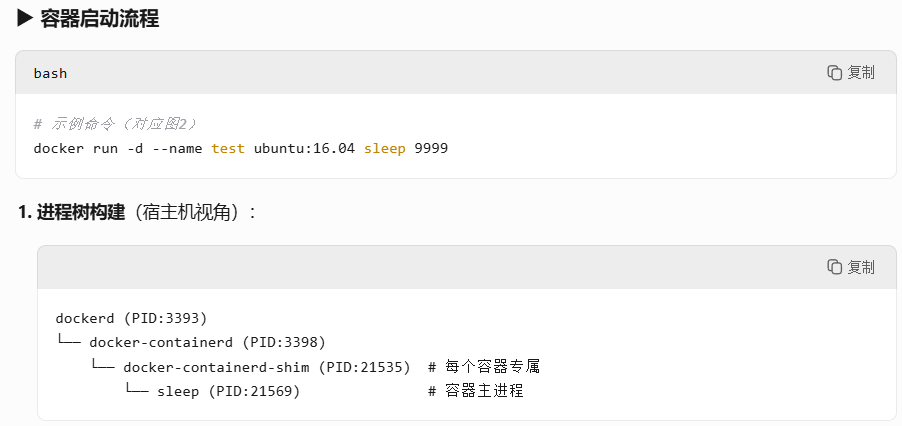This screenshot has width=902, height=426.
Task: Click the copy icon in the process tree block
Action: coord(834,267)
